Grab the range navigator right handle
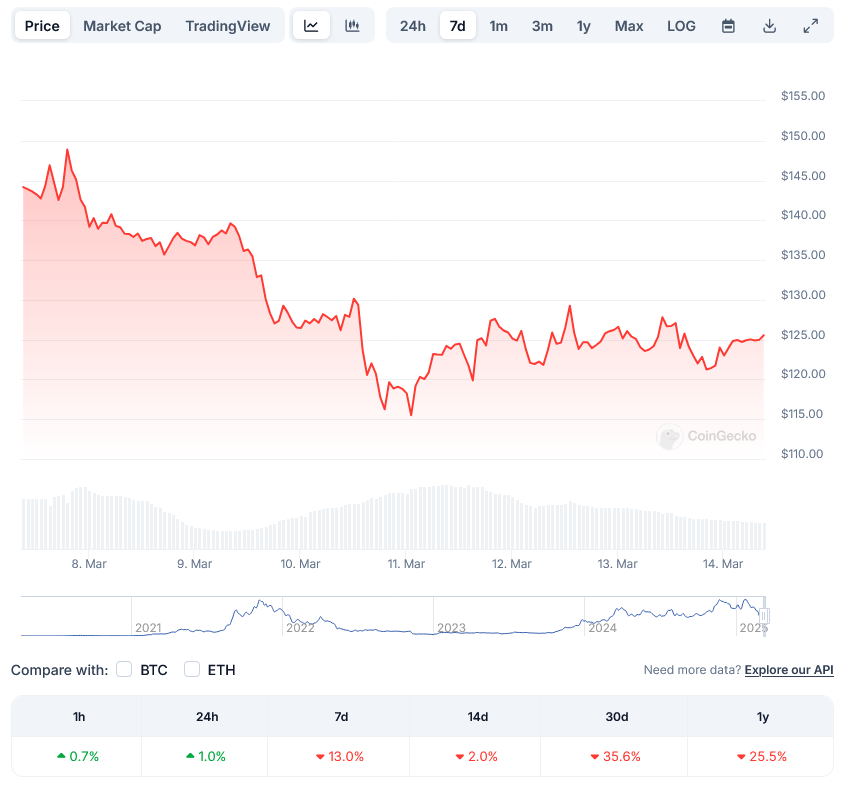This screenshot has height=795, width=863. pyautogui.click(x=764, y=616)
